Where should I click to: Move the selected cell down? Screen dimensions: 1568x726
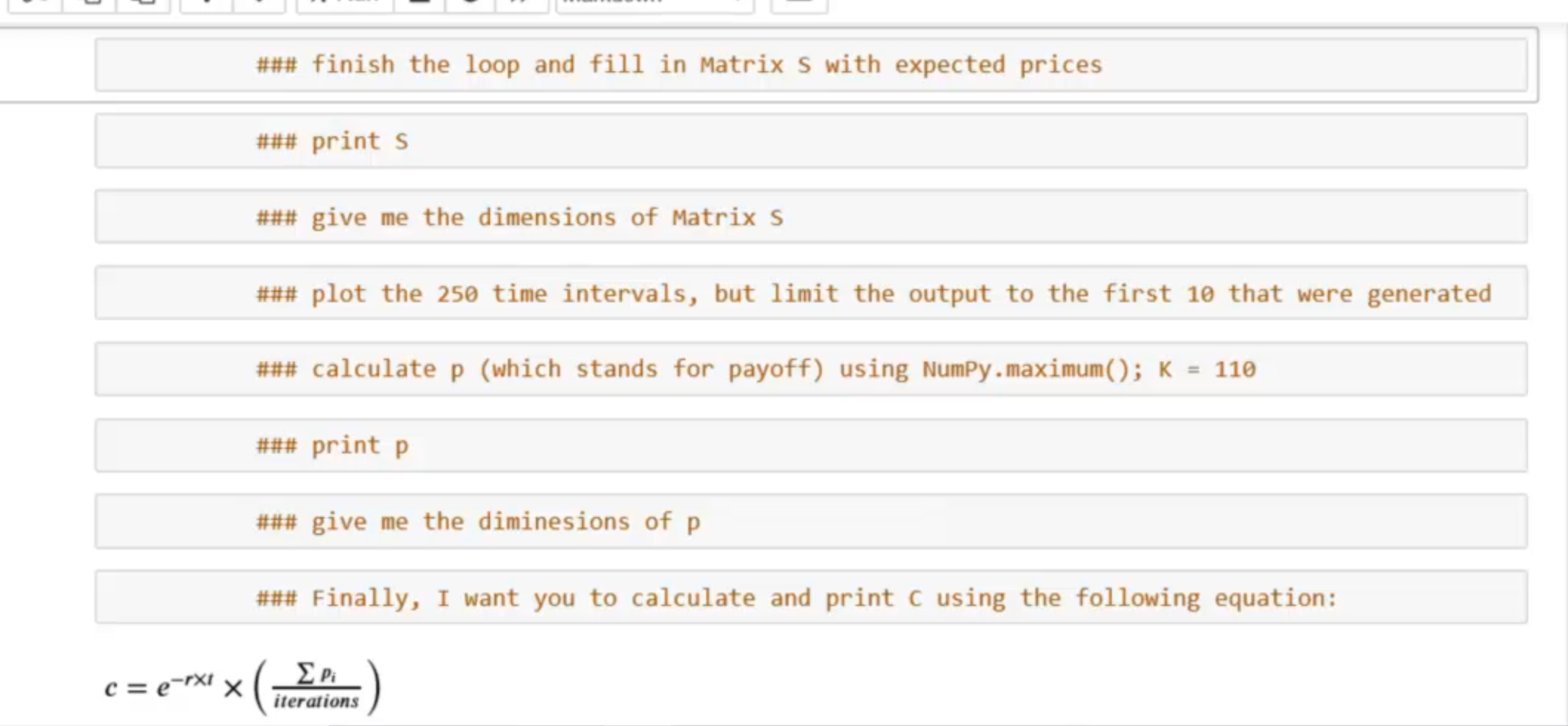click(x=258, y=4)
